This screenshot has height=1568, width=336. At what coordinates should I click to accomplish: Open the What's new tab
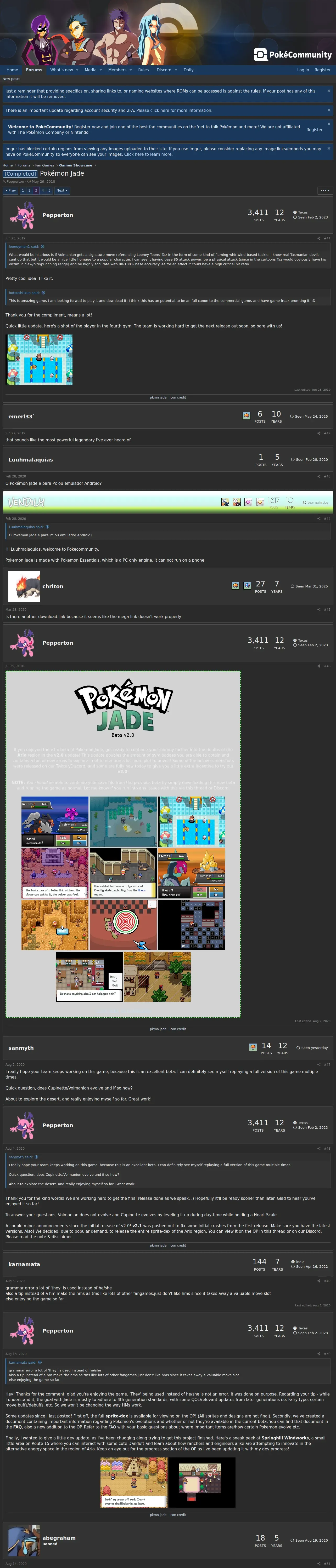pyautogui.click(x=61, y=70)
